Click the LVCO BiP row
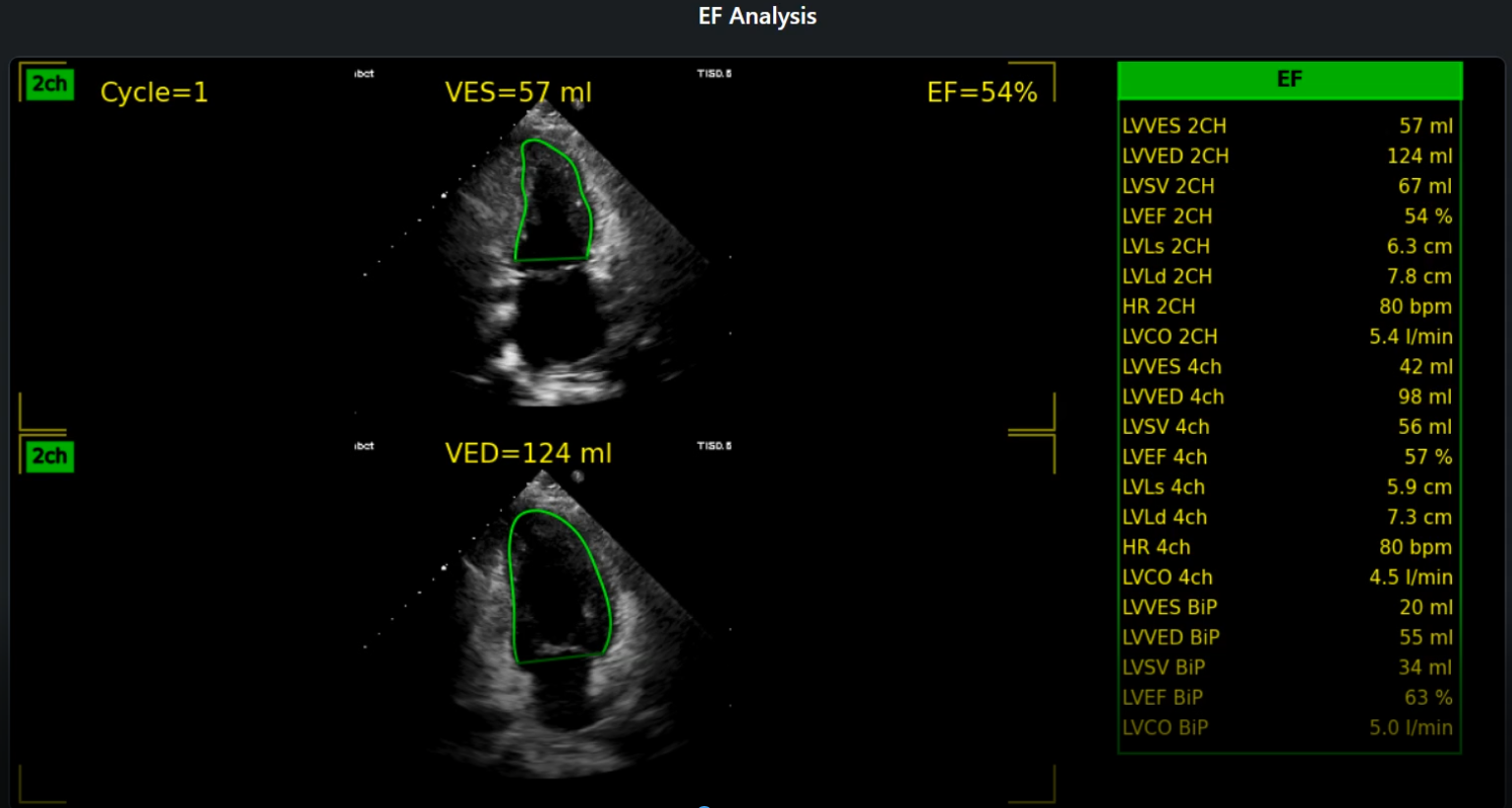 click(1287, 728)
